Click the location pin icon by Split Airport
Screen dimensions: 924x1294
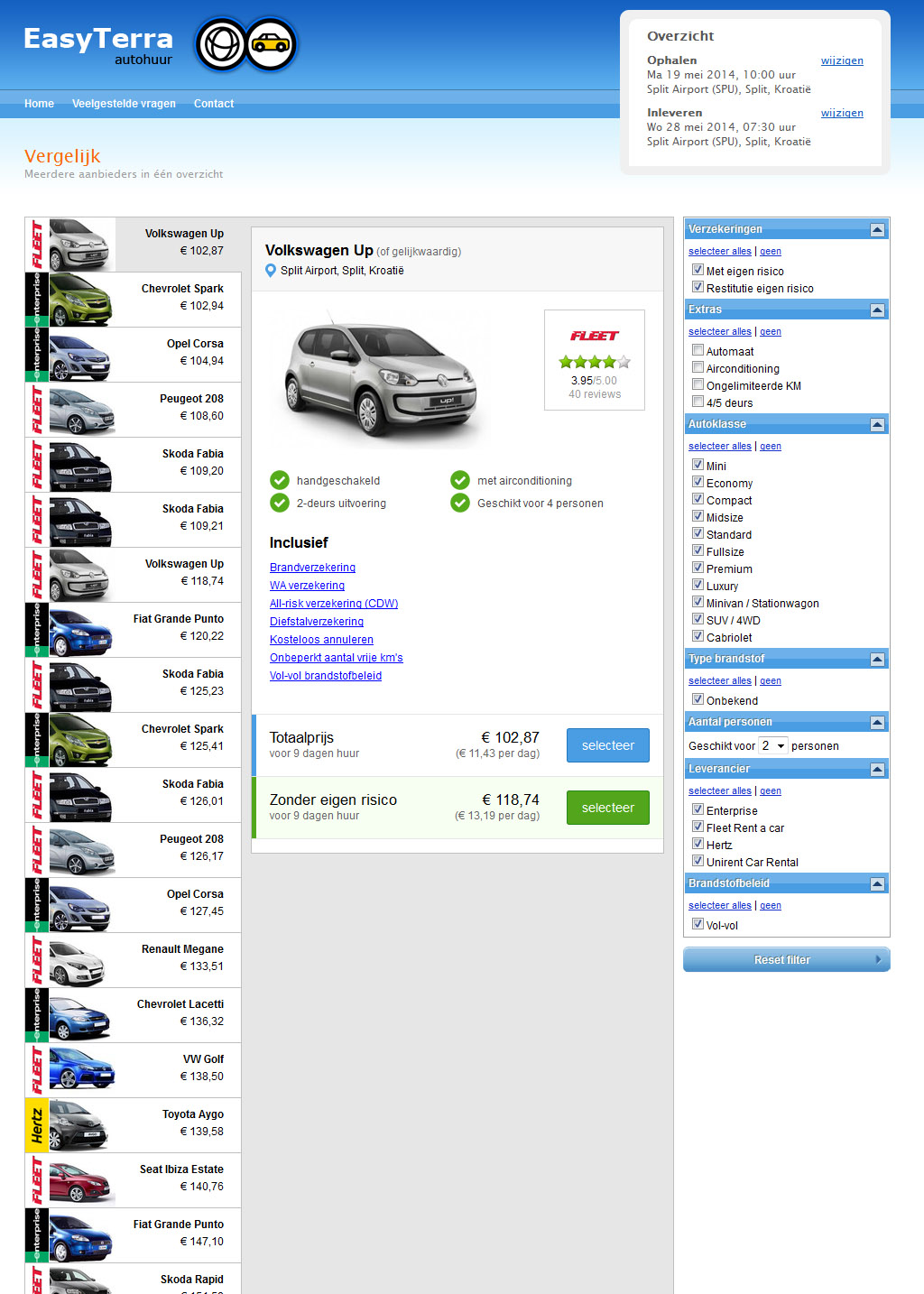pos(271,271)
